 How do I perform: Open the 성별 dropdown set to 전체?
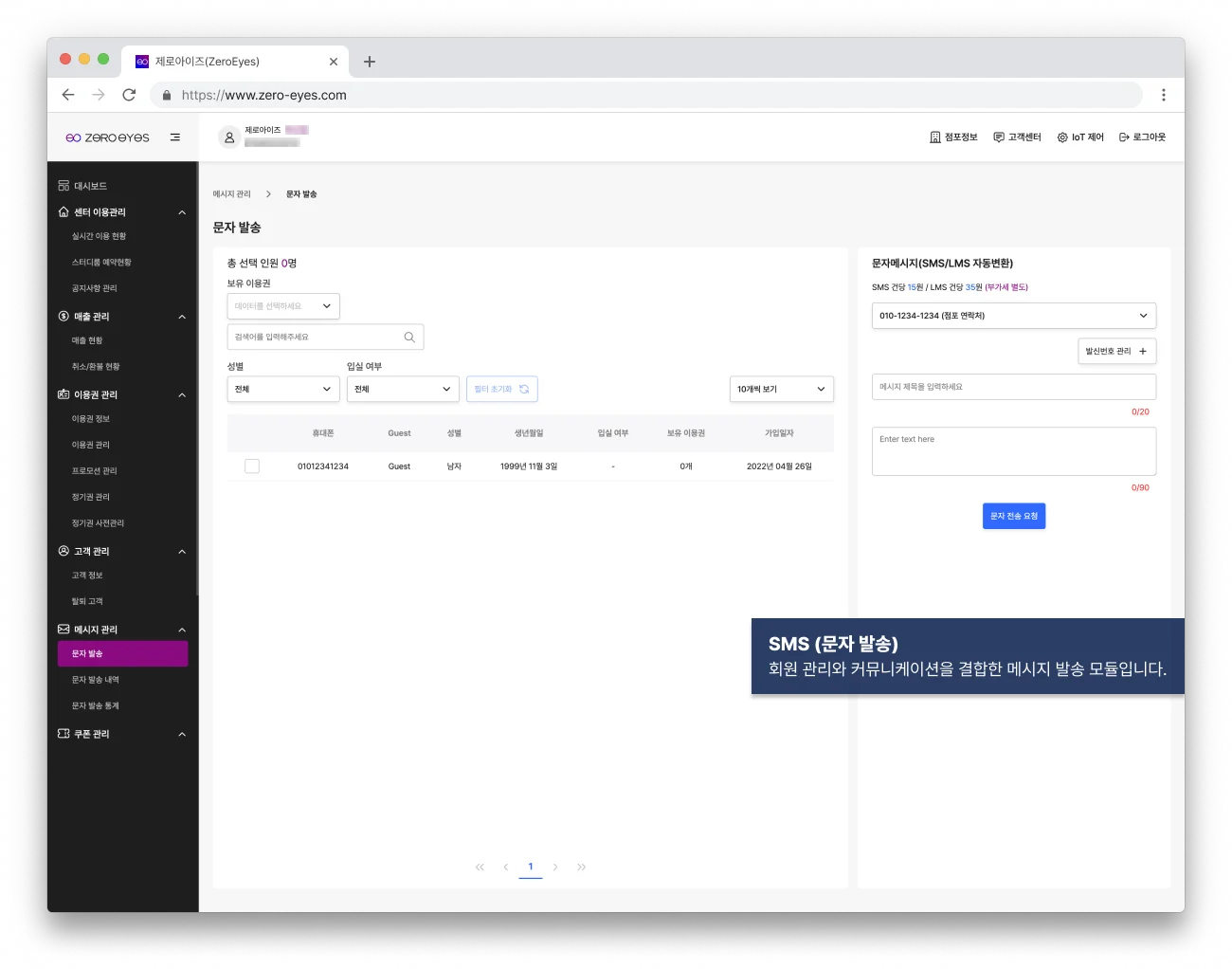(x=282, y=389)
